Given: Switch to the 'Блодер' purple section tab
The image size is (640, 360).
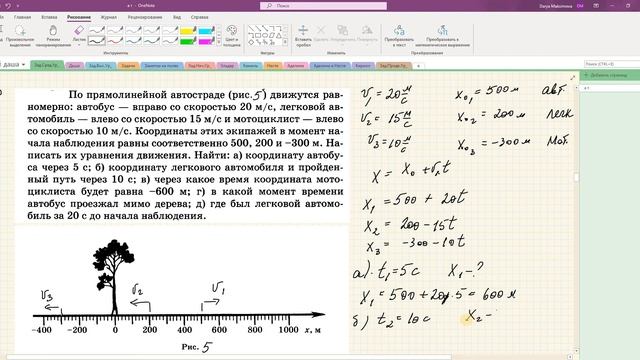Looking at the screenshot, I should pyautogui.click(x=227, y=65).
